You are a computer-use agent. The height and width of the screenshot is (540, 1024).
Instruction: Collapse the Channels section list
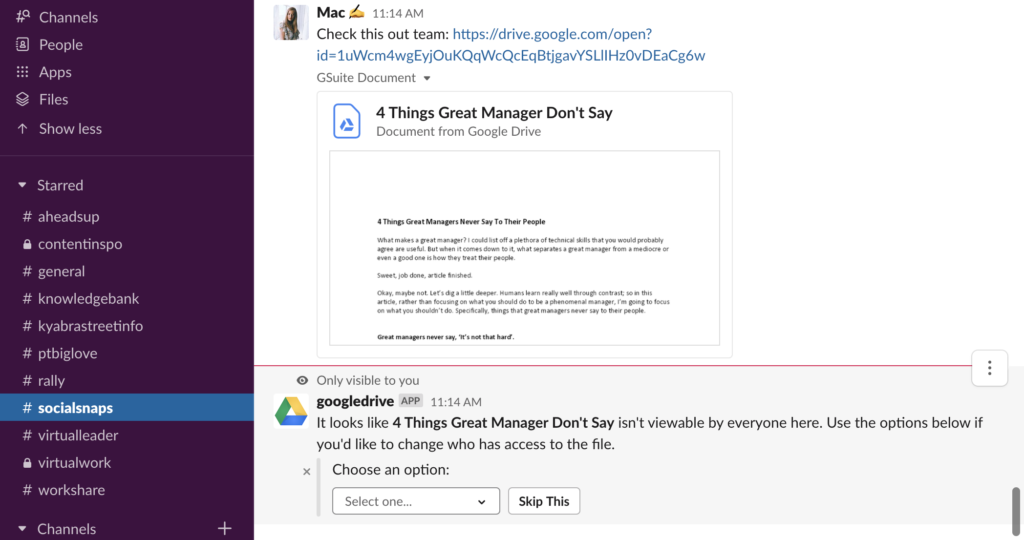(22, 529)
